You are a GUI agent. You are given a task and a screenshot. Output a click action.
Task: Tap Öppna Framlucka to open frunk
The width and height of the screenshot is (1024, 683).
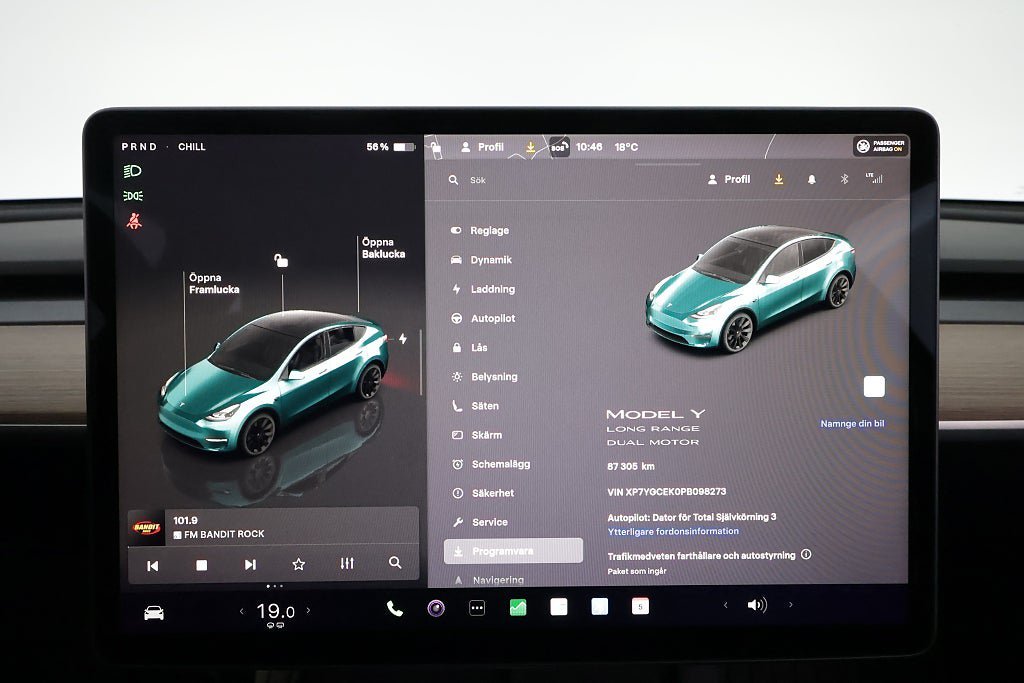[x=214, y=283]
